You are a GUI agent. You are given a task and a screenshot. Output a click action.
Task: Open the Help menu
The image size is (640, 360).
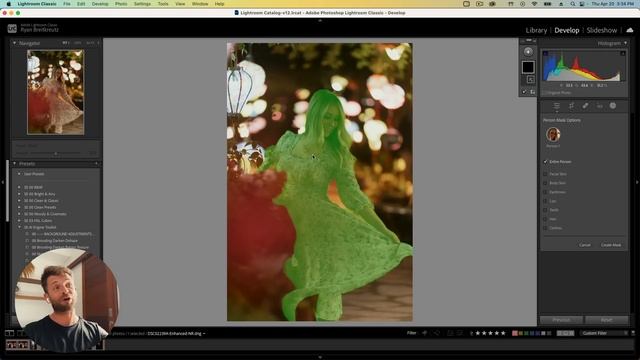[219, 4]
